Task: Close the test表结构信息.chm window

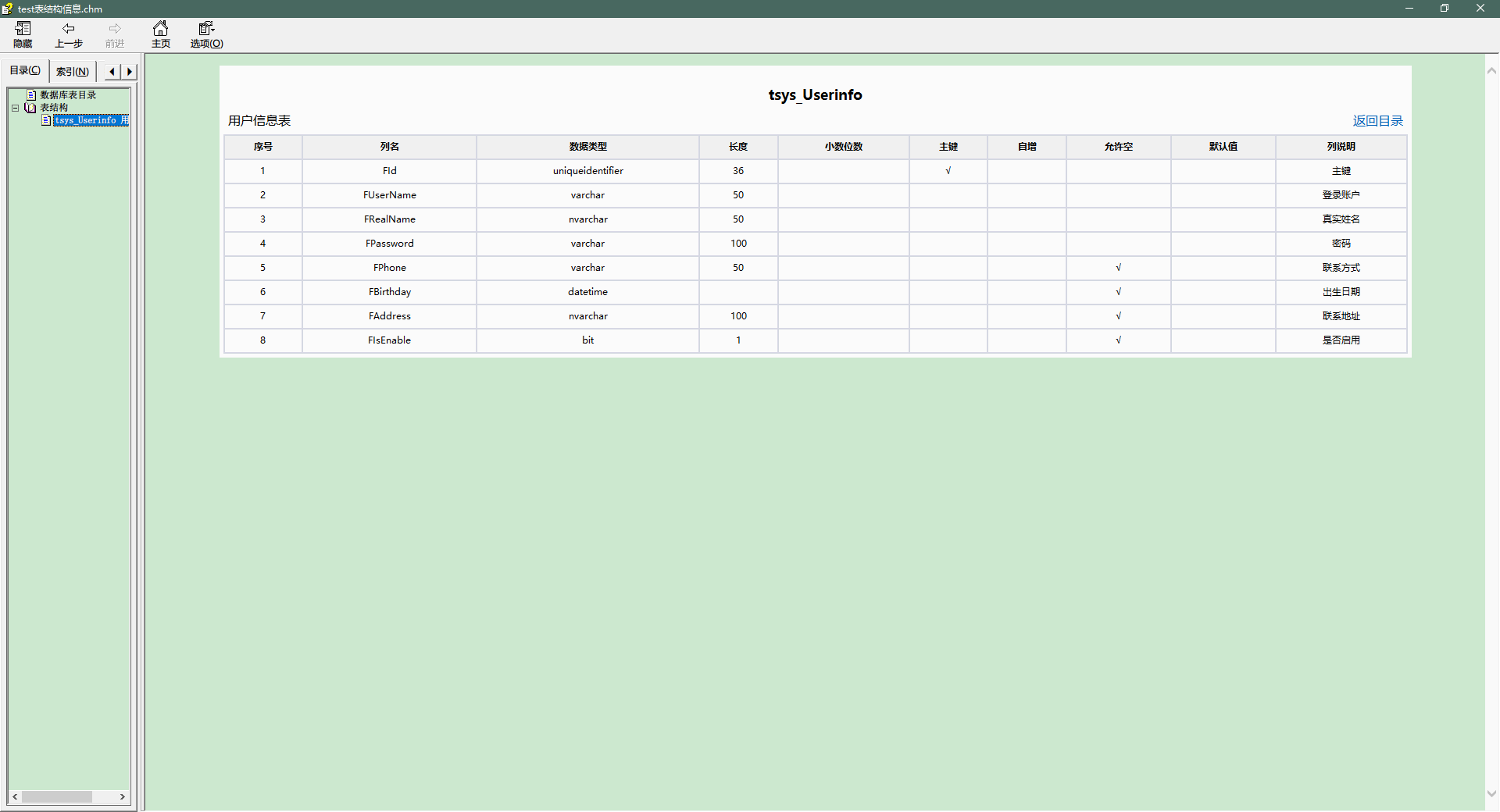Action: 1480,9
